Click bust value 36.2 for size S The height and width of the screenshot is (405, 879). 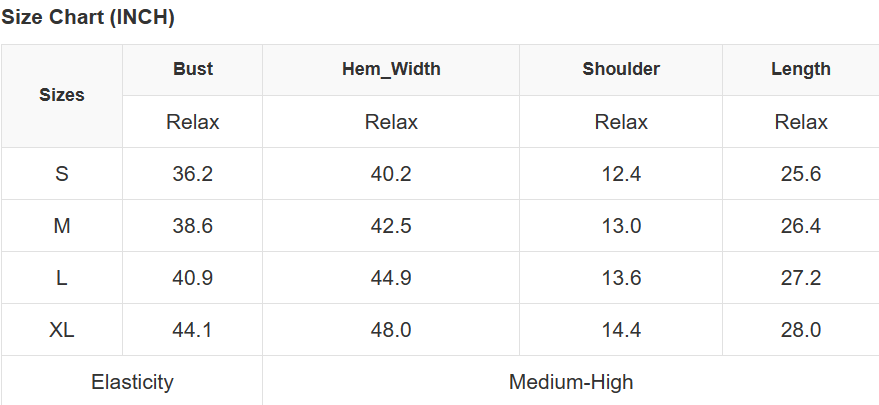193,174
